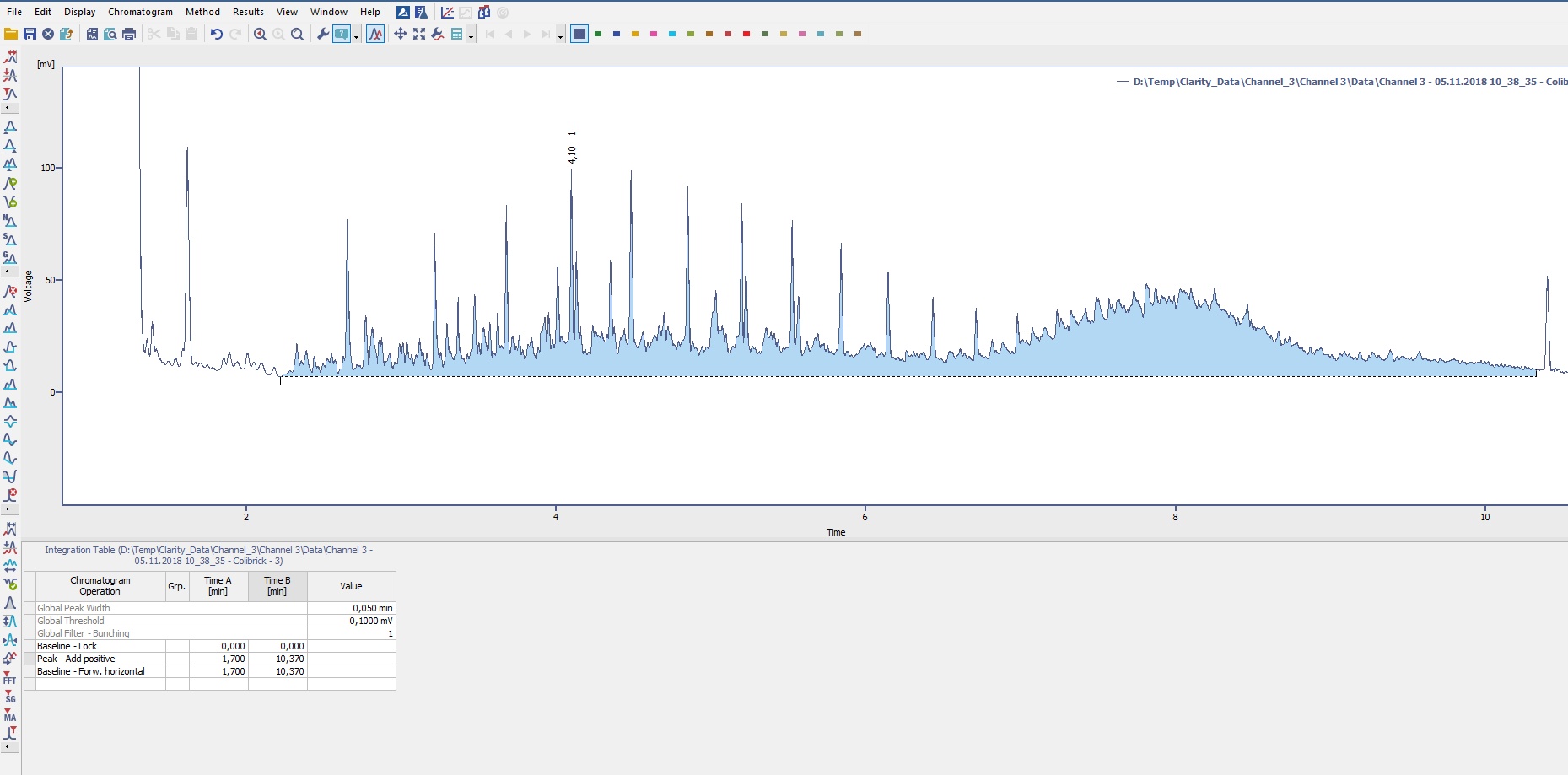This screenshot has width=1568, height=775.
Task: Select the Baseline - Forw. horizontal row
Action: tap(210, 671)
